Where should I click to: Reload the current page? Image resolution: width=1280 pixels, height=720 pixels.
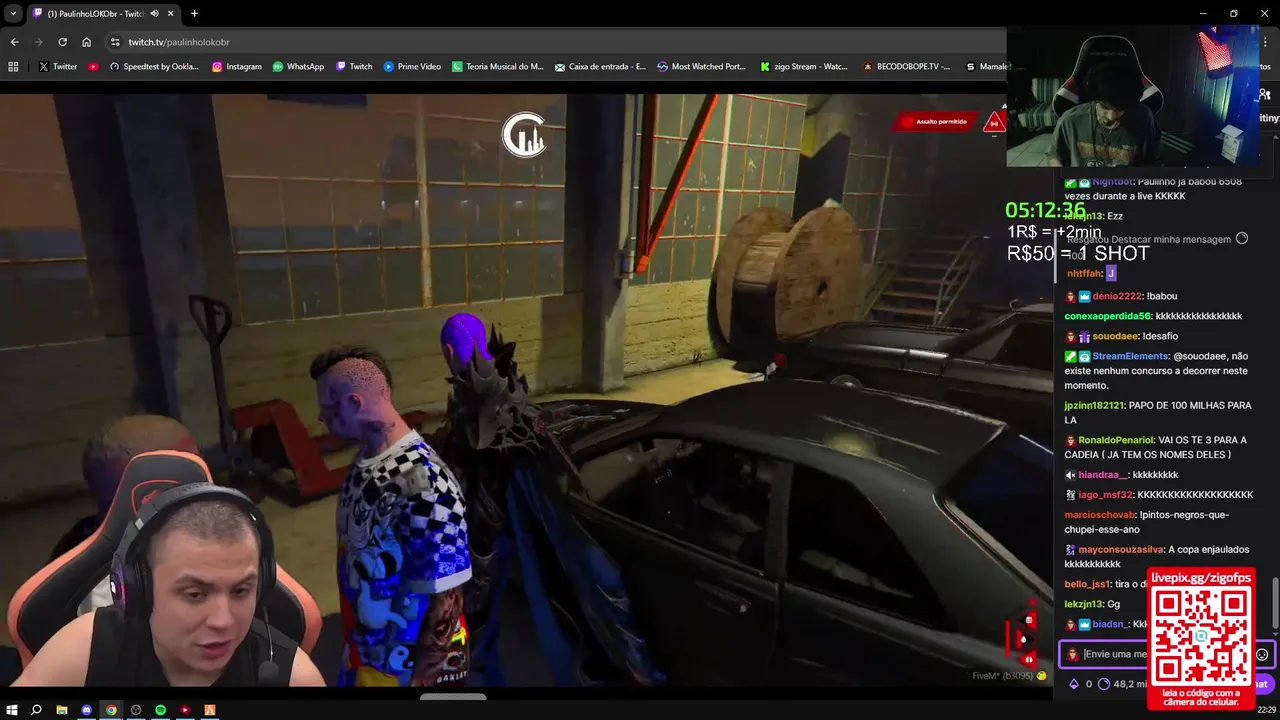click(x=62, y=42)
